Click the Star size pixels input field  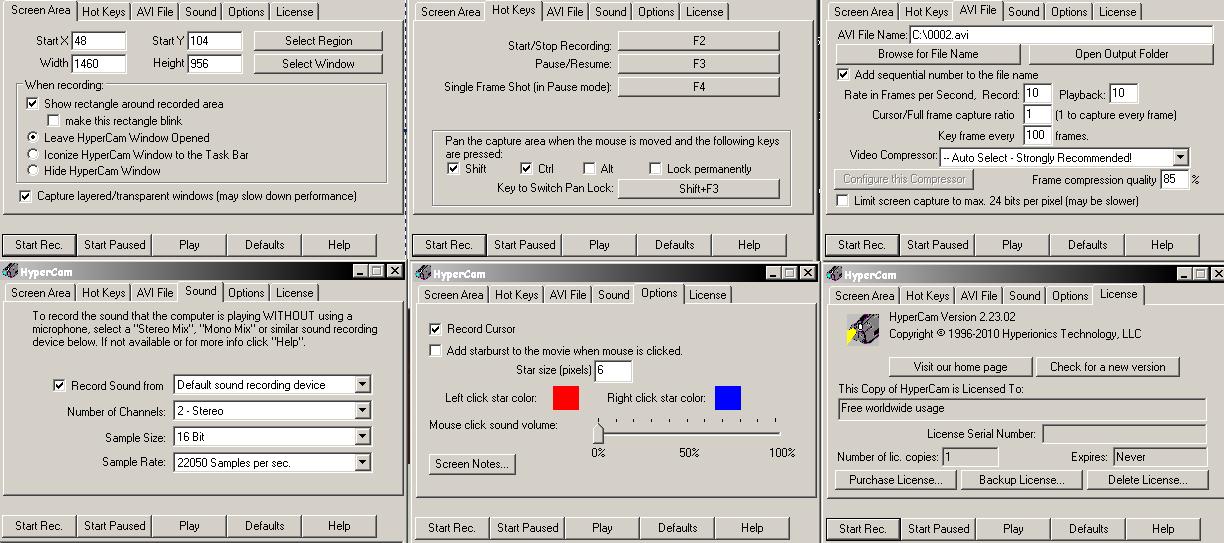pyautogui.click(x=613, y=372)
